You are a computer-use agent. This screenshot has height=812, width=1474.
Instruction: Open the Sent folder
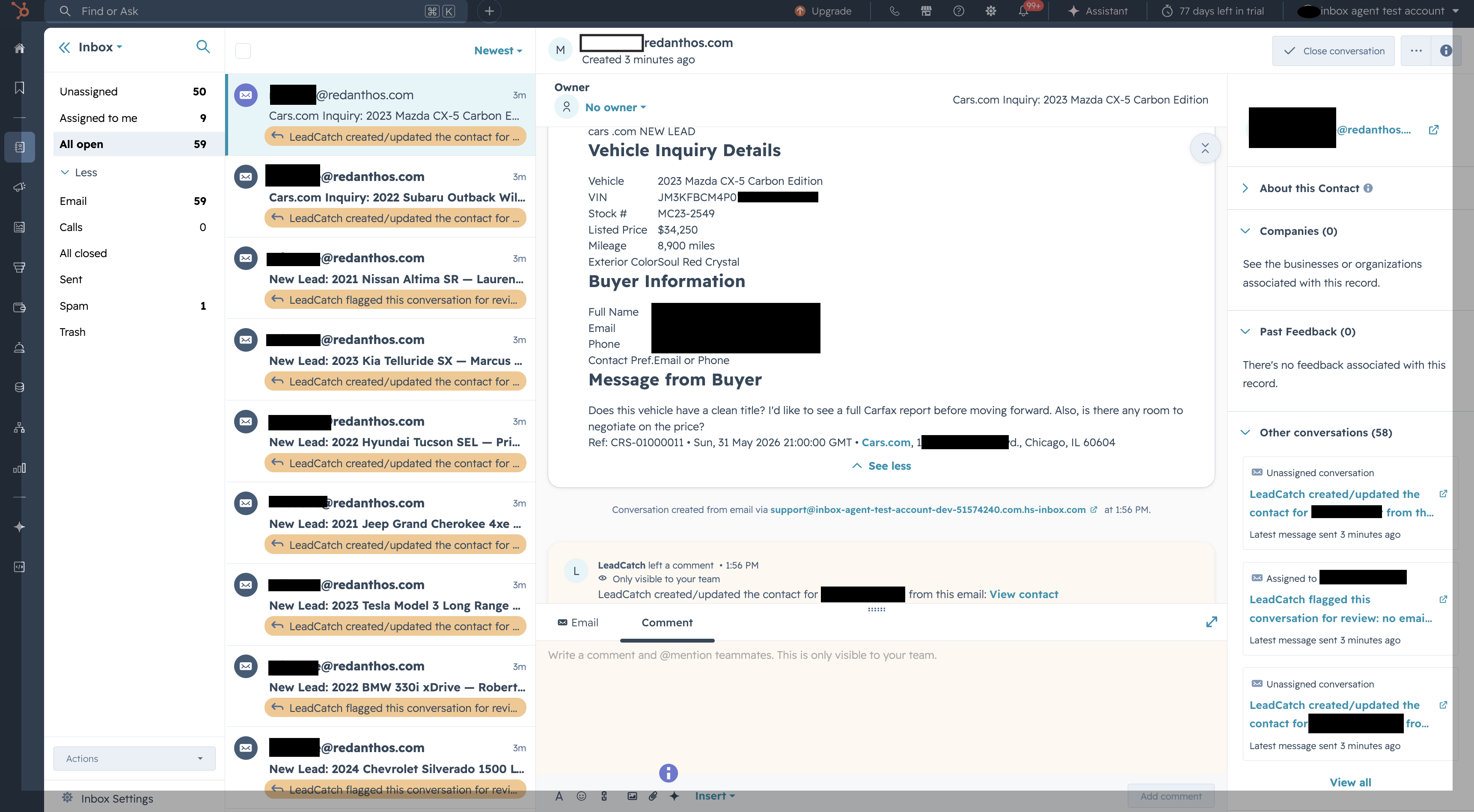point(134,280)
